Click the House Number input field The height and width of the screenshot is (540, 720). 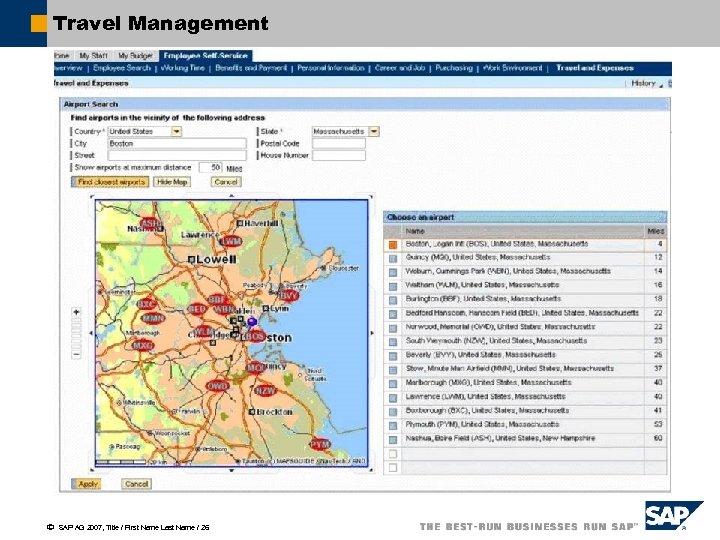pyautogui.click(x=339, y=155)
